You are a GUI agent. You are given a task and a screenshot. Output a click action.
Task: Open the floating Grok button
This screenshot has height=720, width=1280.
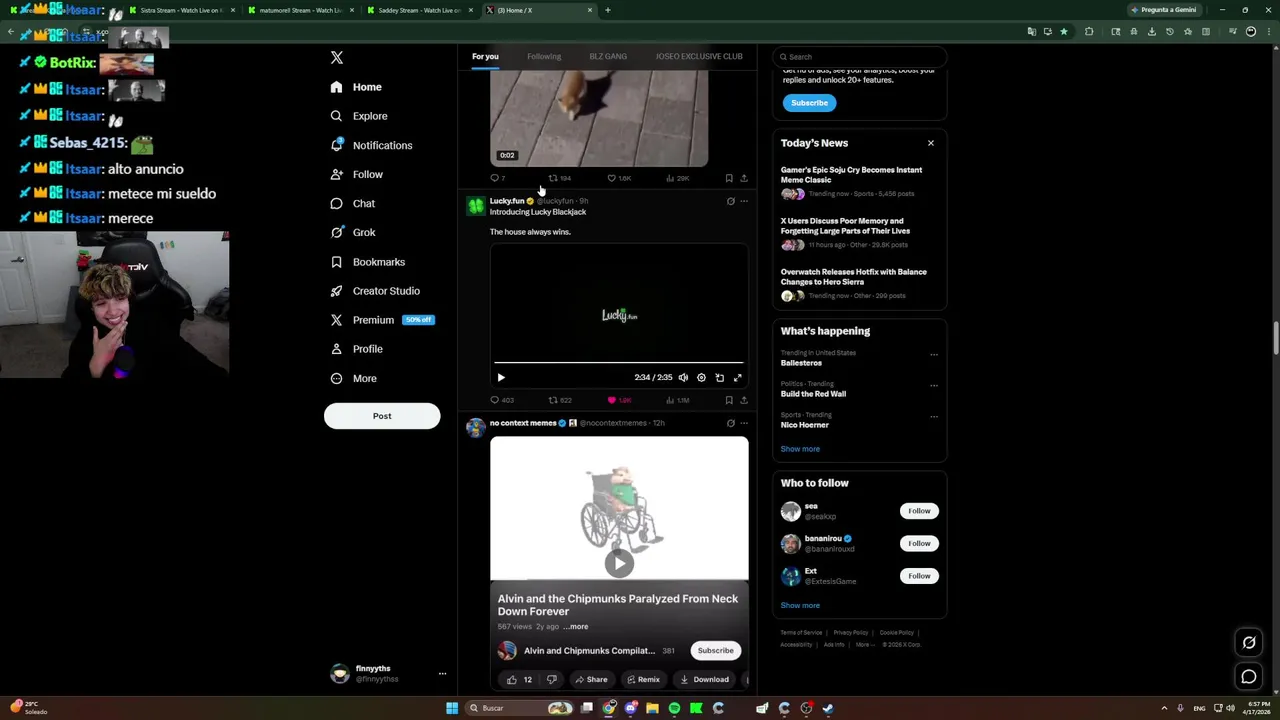[1249, 643]
